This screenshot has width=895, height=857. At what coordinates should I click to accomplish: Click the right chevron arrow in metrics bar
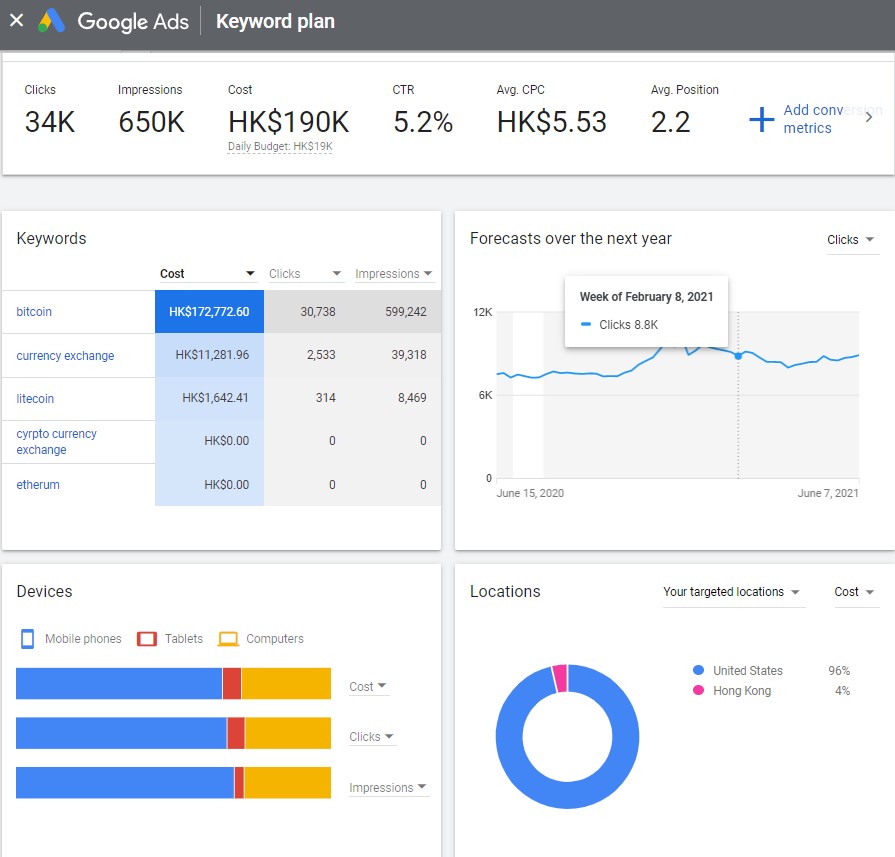pyautogui.click(x=868, y=117)
